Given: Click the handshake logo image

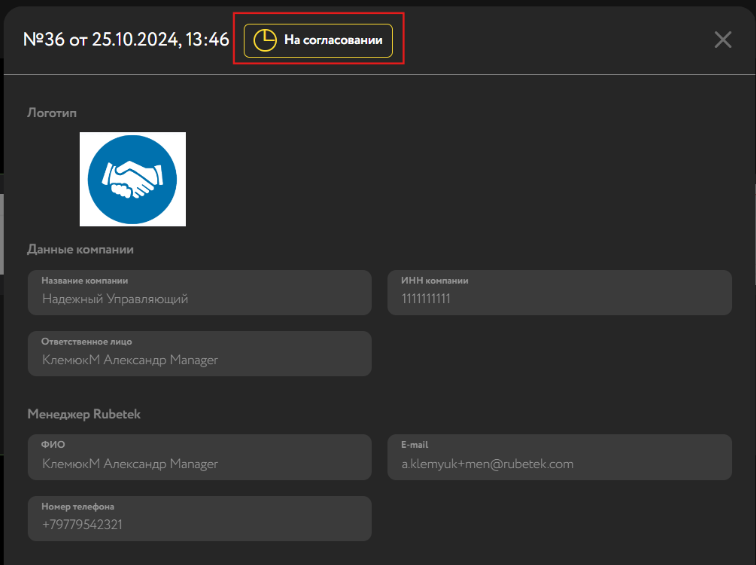Looking at the screenshot, I should click(132, 179).
